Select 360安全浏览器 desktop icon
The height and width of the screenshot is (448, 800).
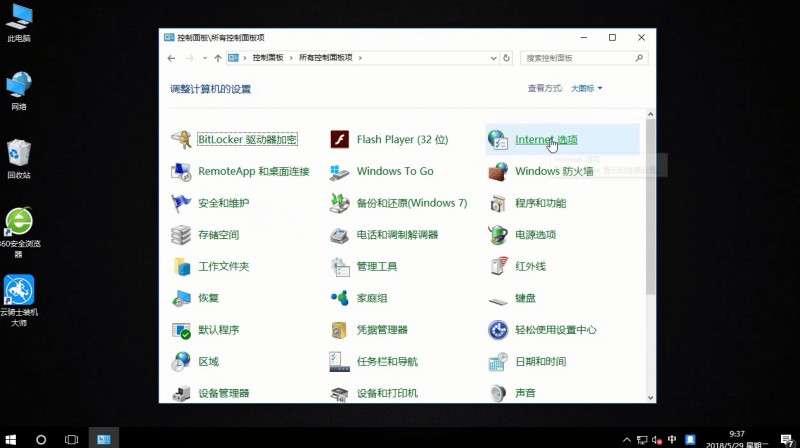(19, 233)
